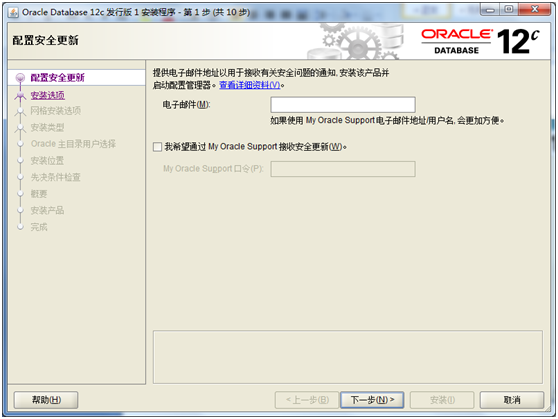The width and height of the screenshot is (558, 419).
Task: Open help with 帮助 button
Action: (x=46, y=400)
